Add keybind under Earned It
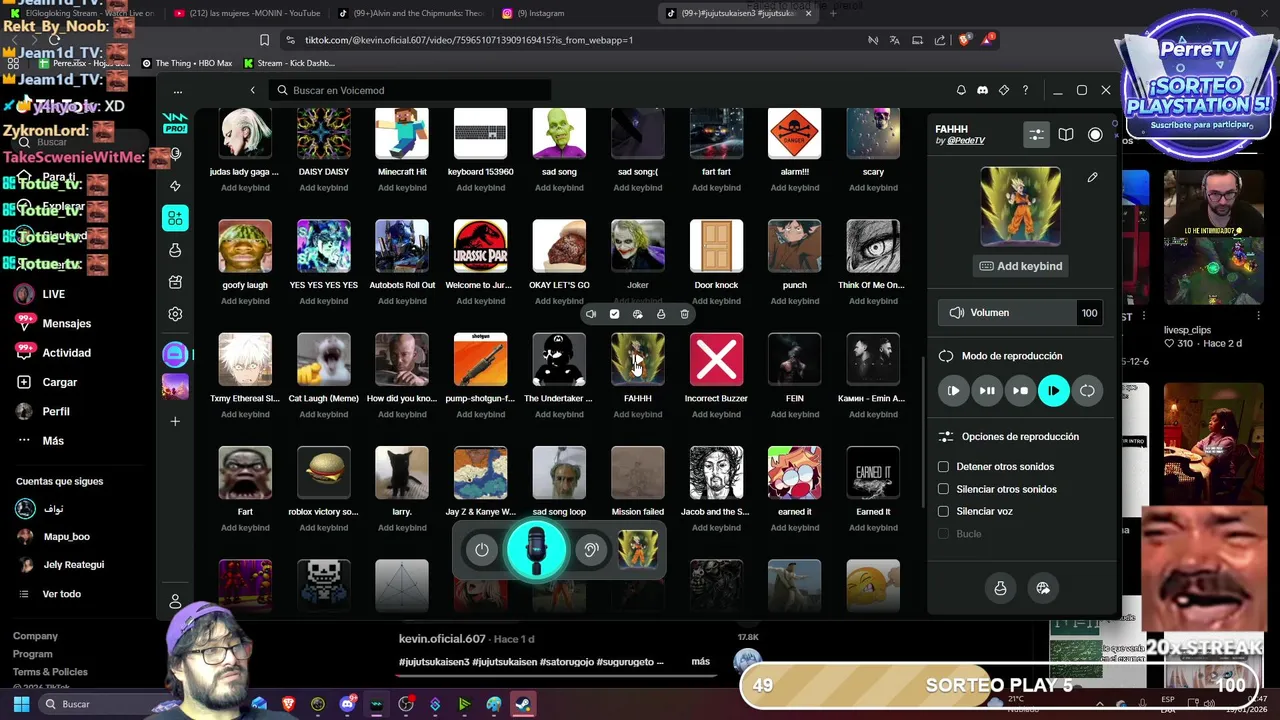 873,528
